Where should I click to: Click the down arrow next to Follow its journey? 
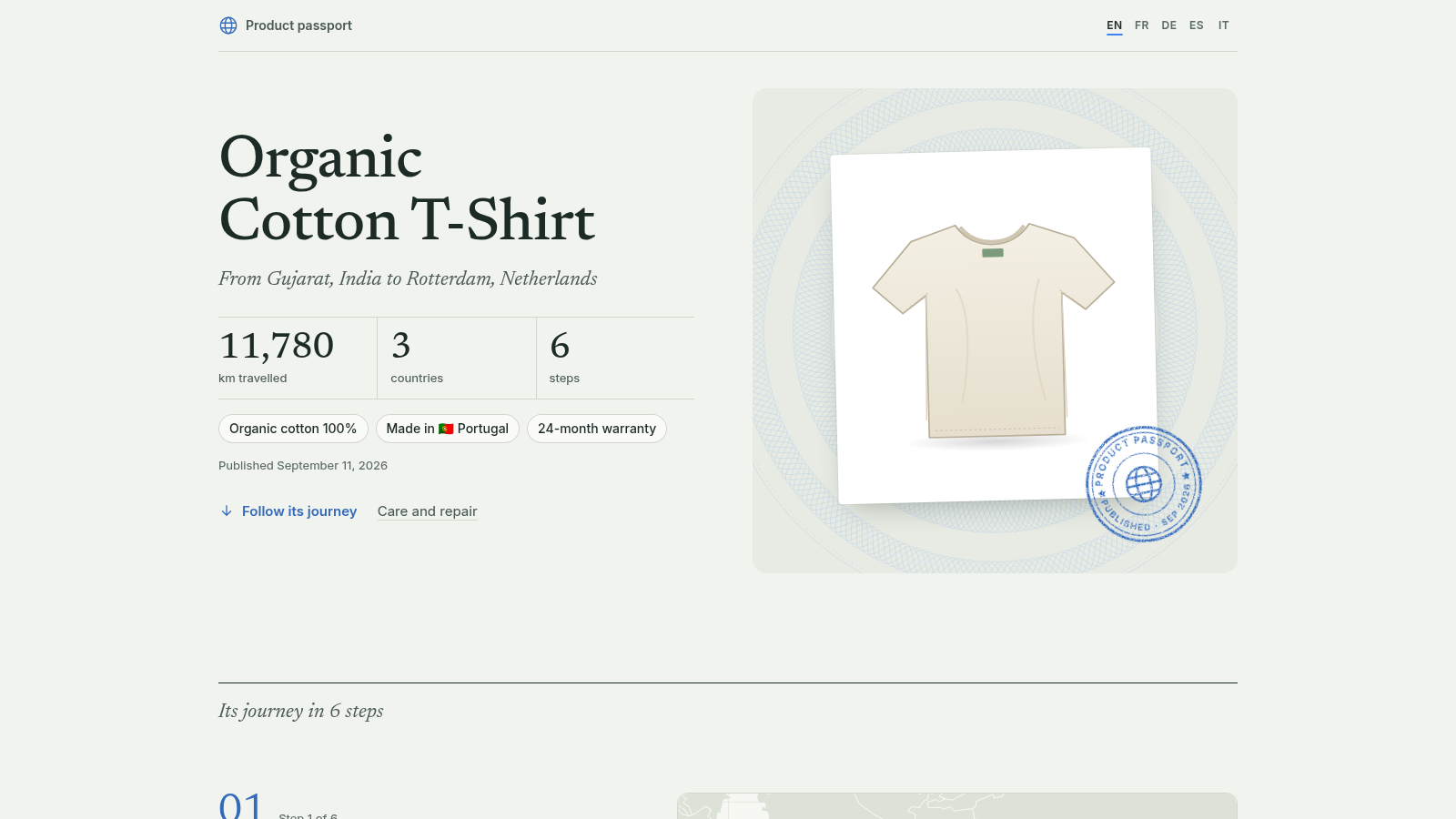coord(227,511)
